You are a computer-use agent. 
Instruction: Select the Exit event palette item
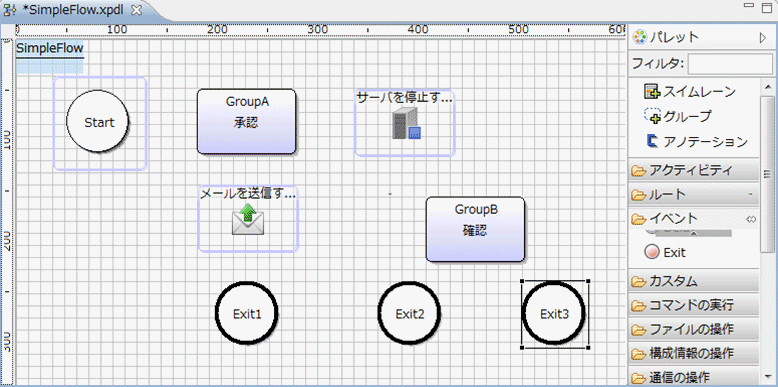pyautogui.click(x=665, y=252)
